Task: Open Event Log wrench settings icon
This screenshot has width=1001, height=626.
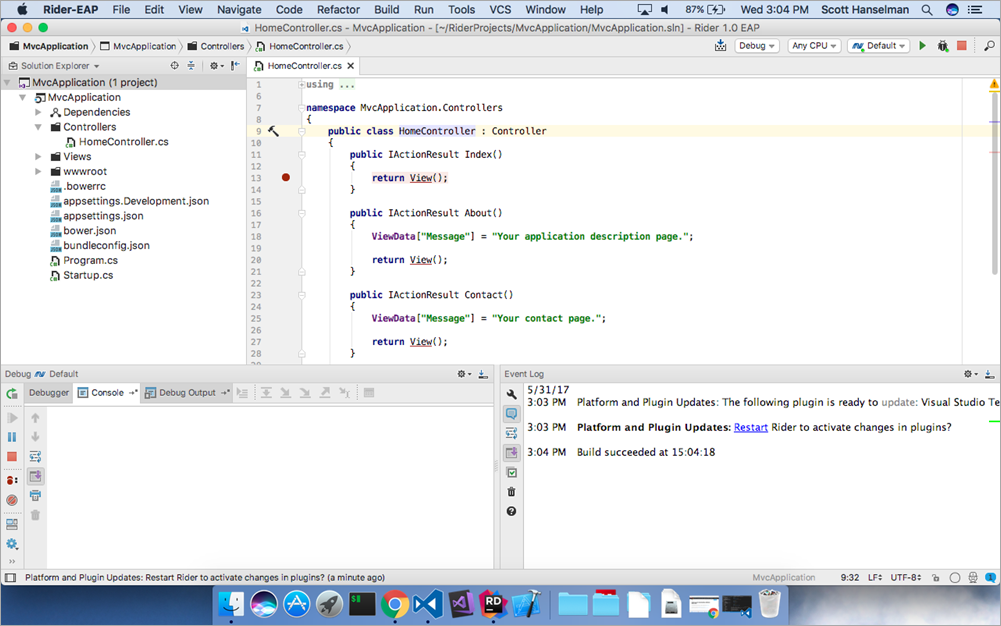Action: click(511, 394)
